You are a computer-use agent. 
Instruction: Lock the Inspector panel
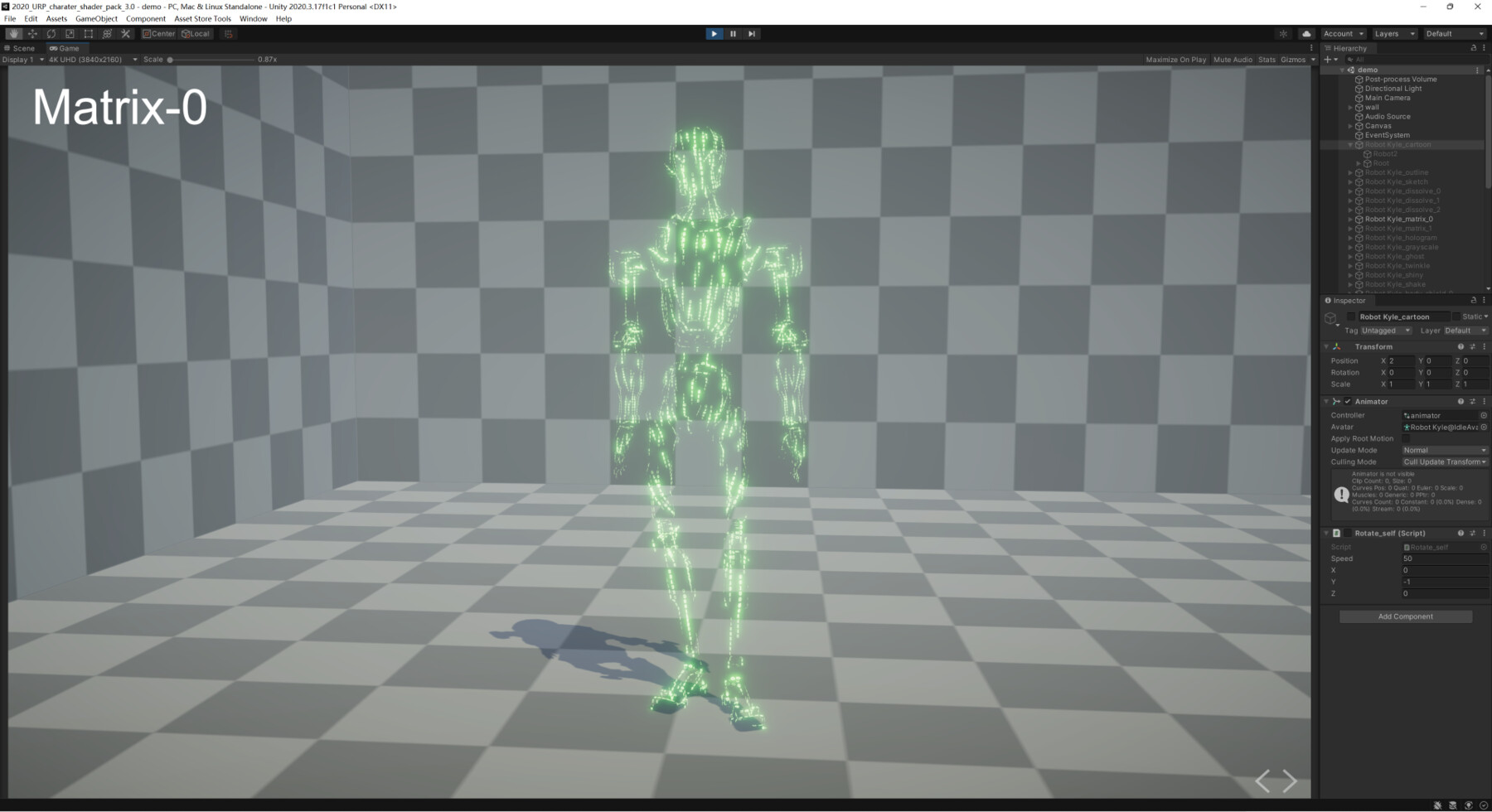(x=1473, y=301)
